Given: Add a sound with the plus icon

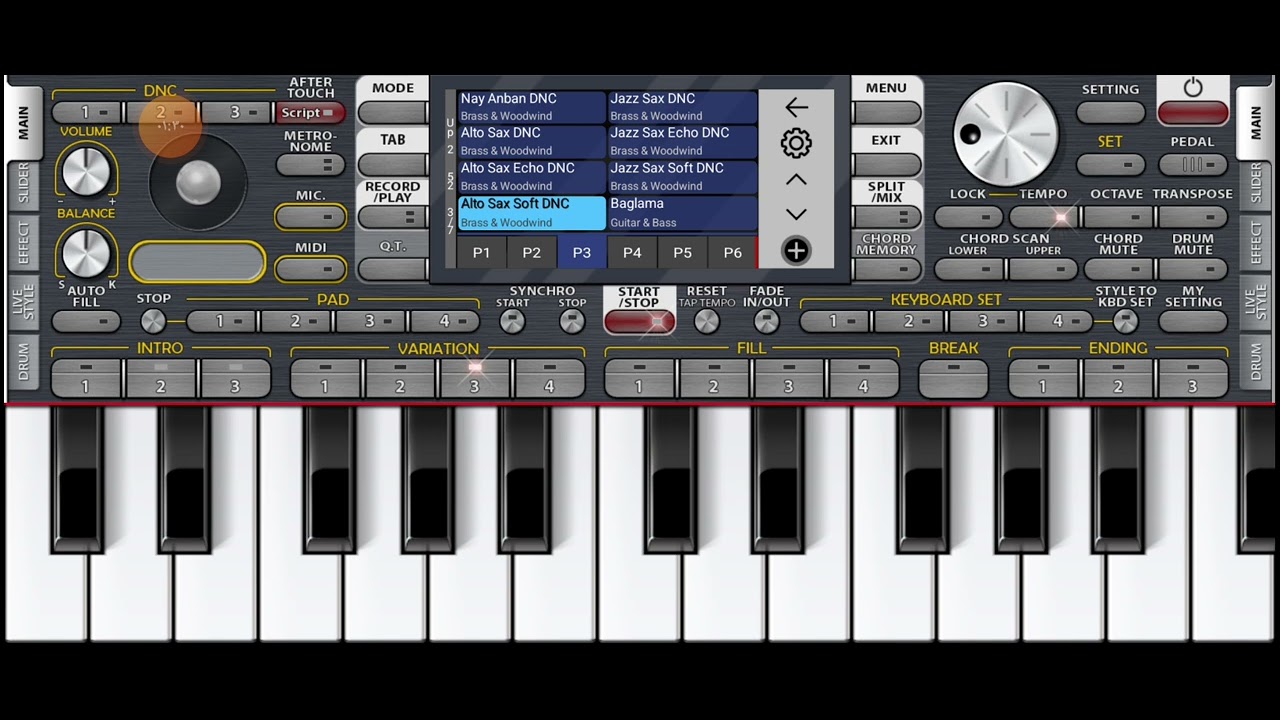Looking at the screenshot, I should tap(796, 251).
